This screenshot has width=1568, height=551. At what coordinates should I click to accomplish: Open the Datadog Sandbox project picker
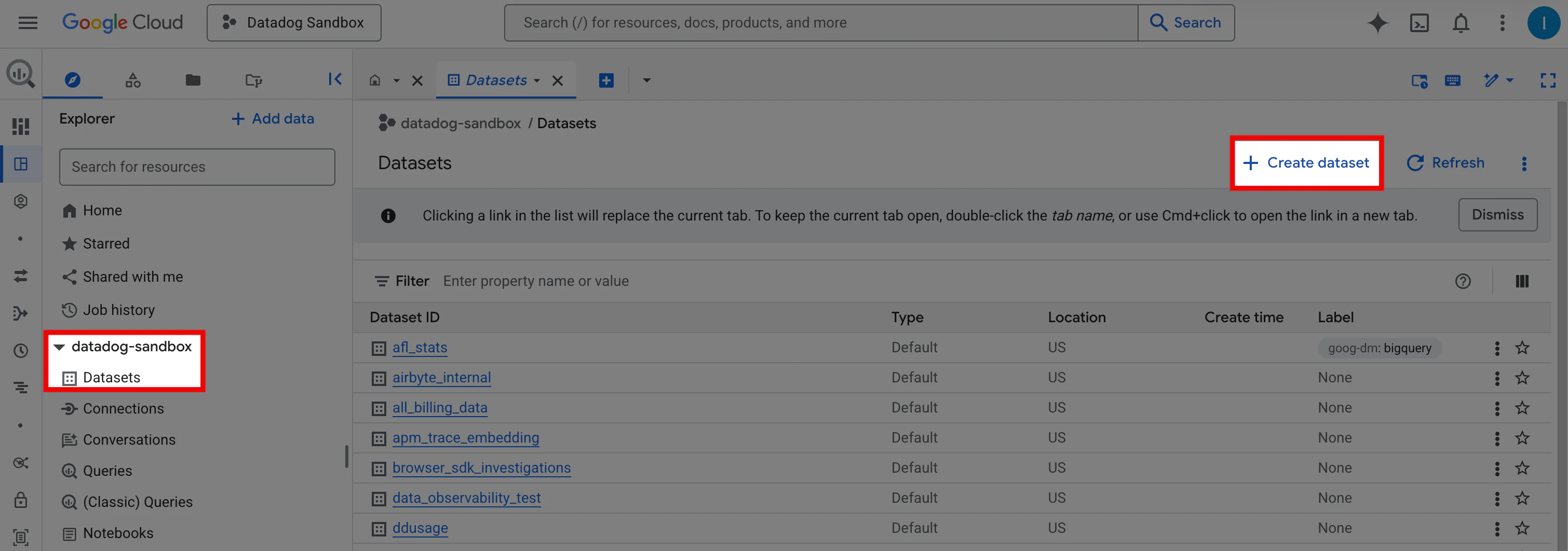pyautogui.click(x=293, y=23)
